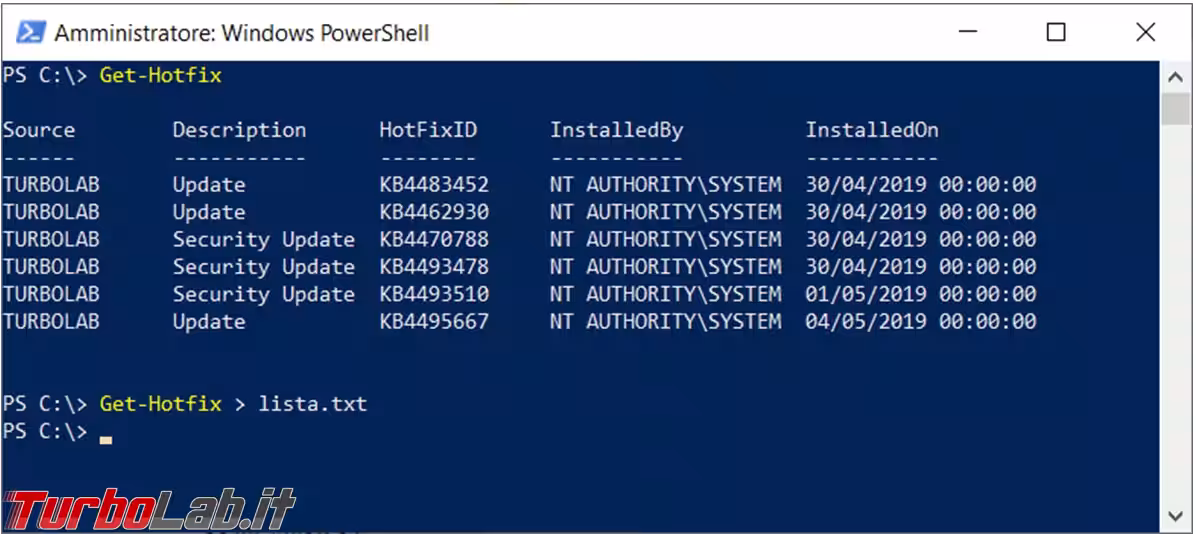Click the TurboLab.it watermark logo

click(150, 509)
